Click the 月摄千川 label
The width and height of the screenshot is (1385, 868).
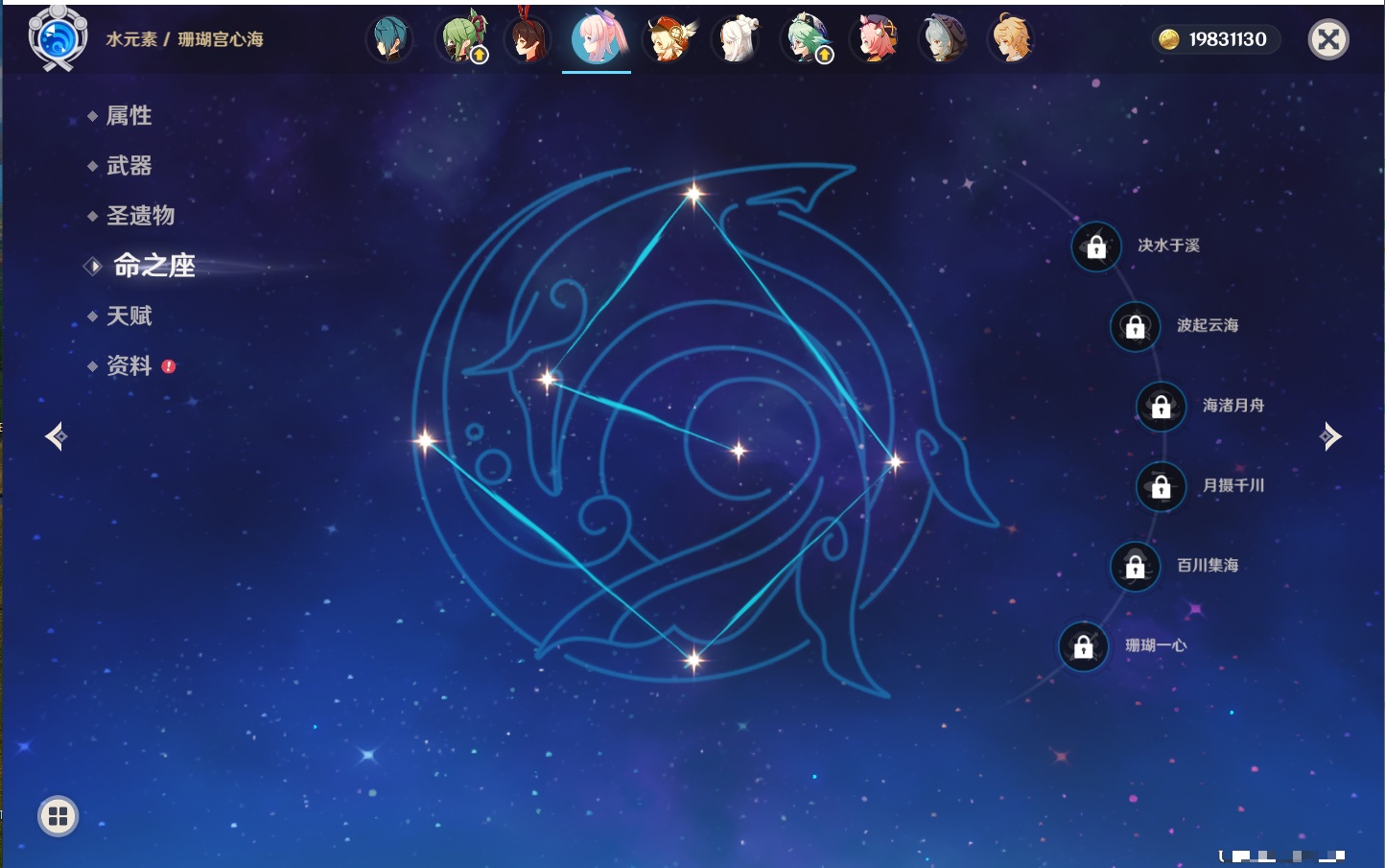coord(1233,485)
